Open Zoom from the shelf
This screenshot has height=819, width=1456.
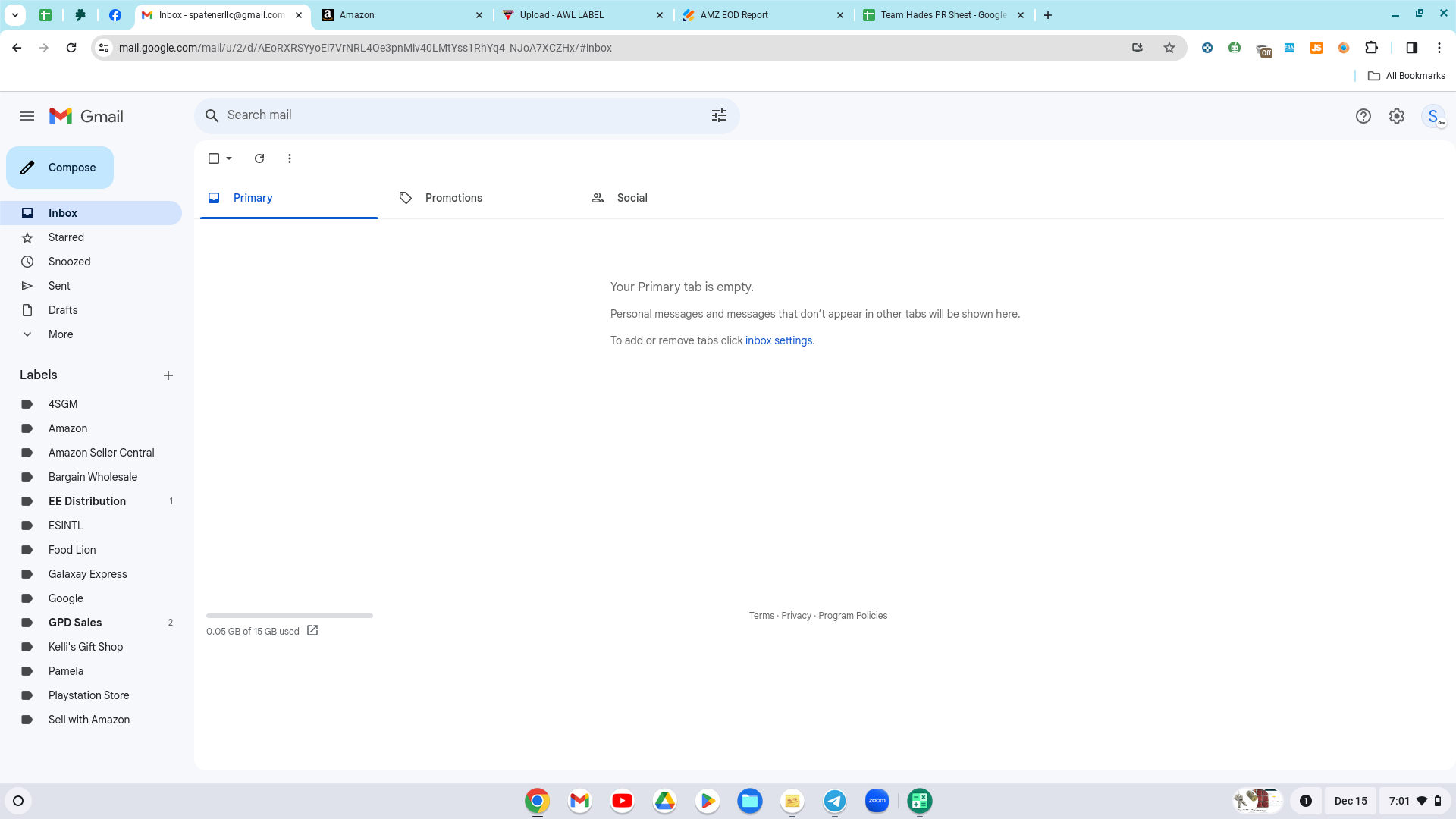[877, 801]
